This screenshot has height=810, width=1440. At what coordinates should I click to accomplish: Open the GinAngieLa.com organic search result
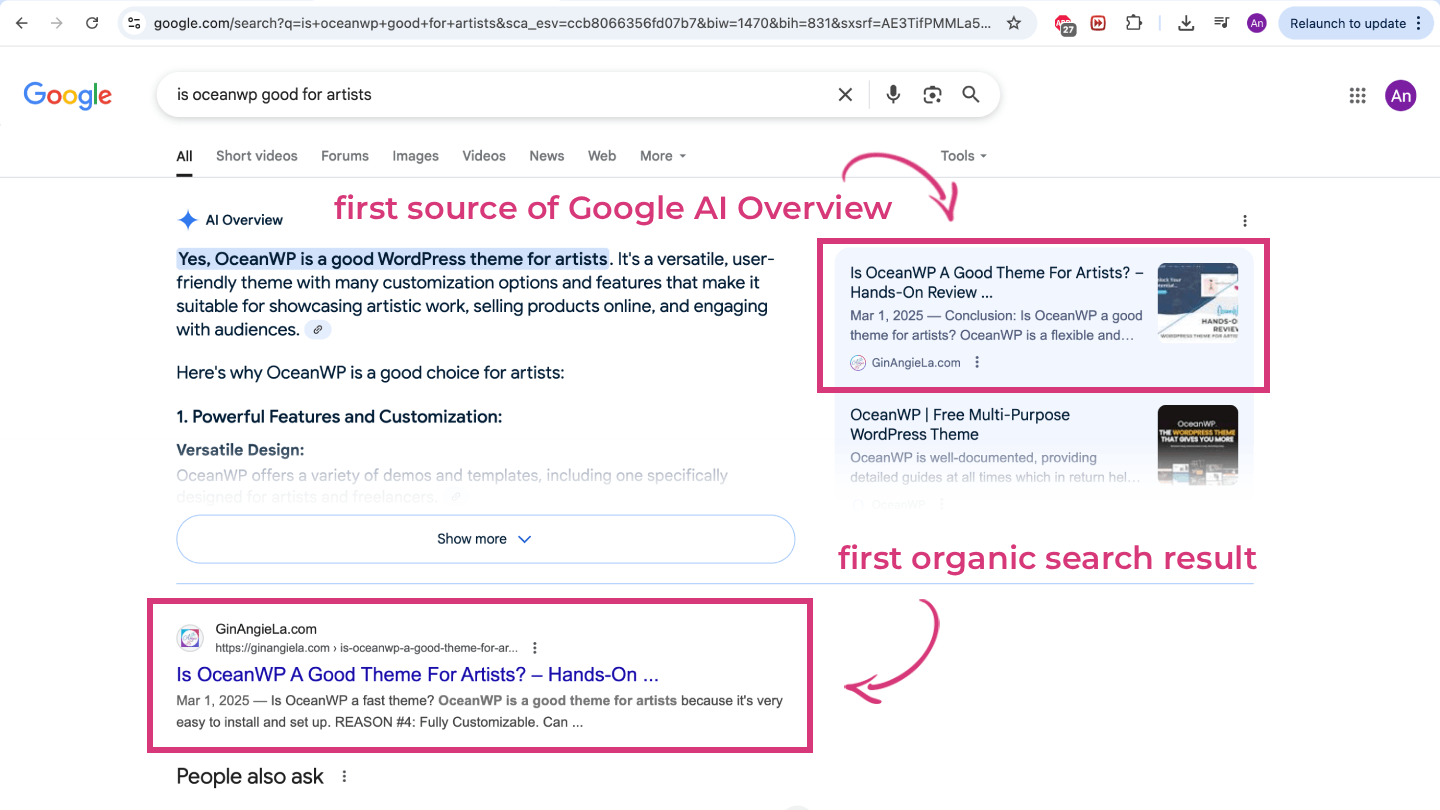click(417, 674)
